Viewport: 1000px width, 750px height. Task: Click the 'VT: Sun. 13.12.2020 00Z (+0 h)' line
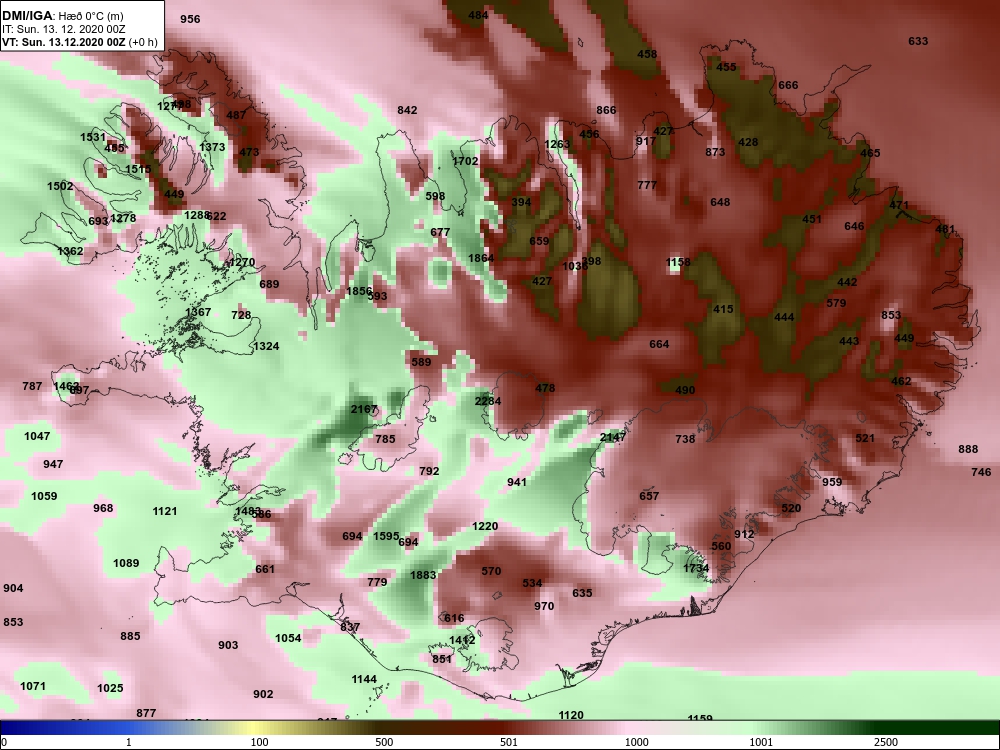tap(79, 42)
